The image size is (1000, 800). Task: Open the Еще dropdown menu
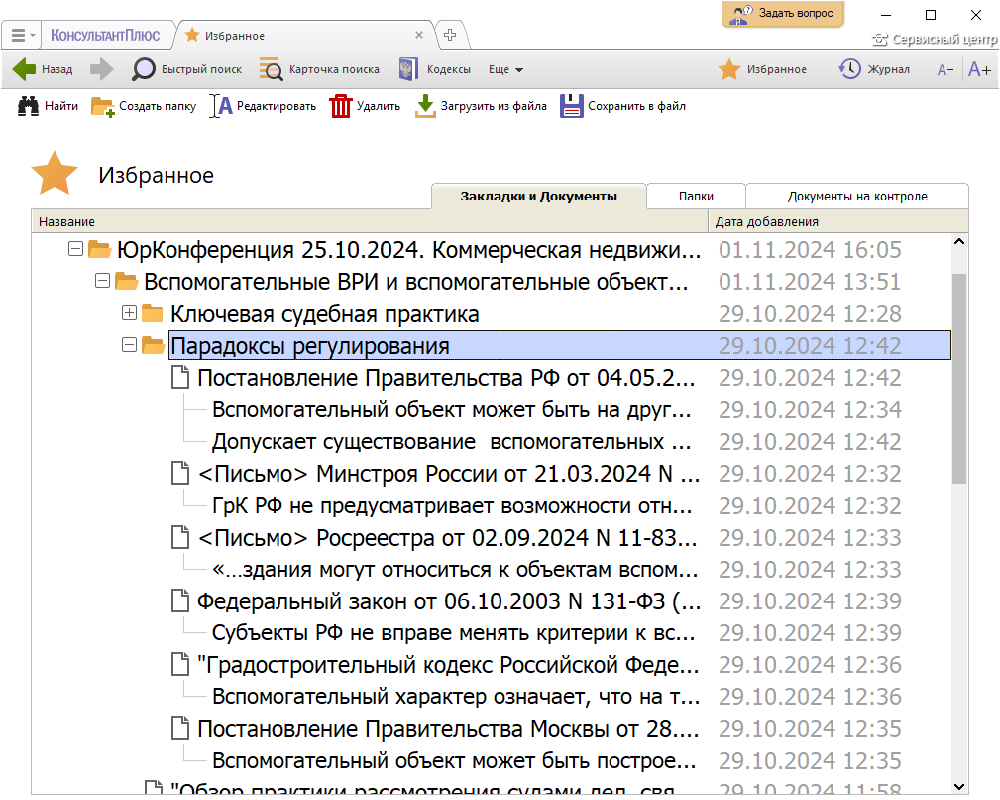(x=506, y=70)
